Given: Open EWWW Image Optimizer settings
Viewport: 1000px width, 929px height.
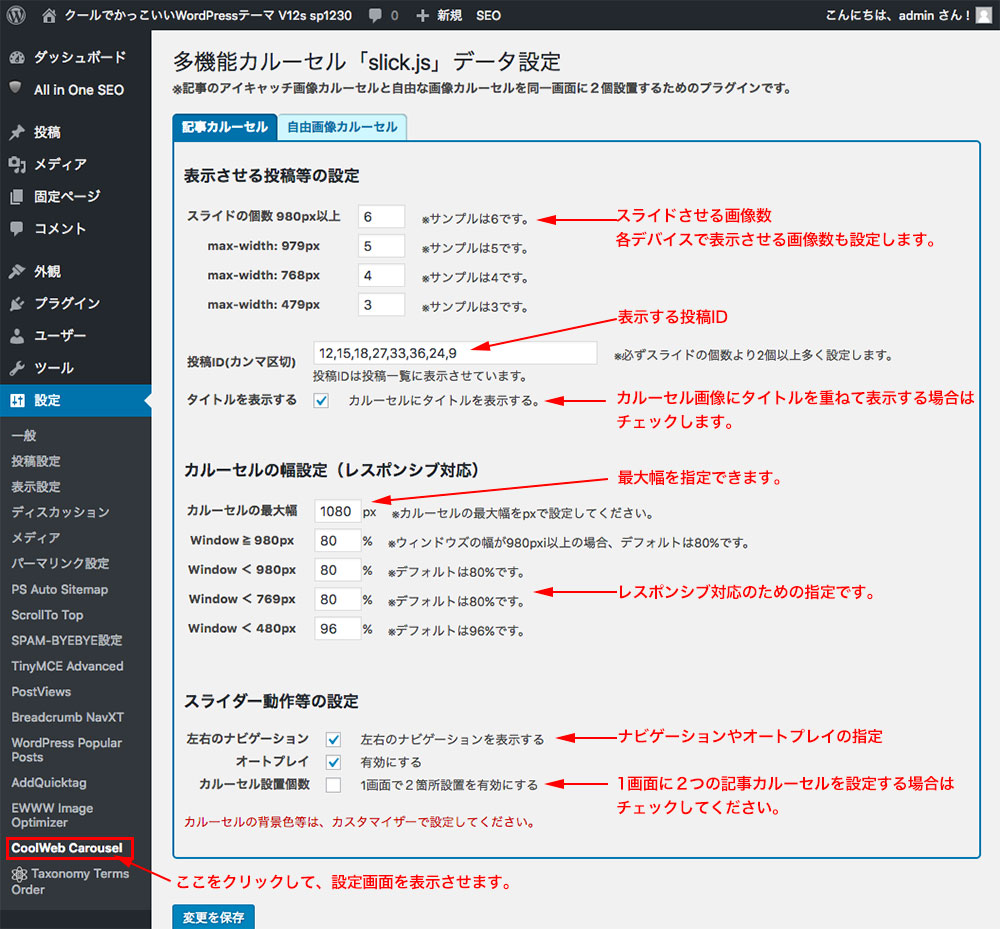Looking at the screenshot, I should tap(52, 815).
